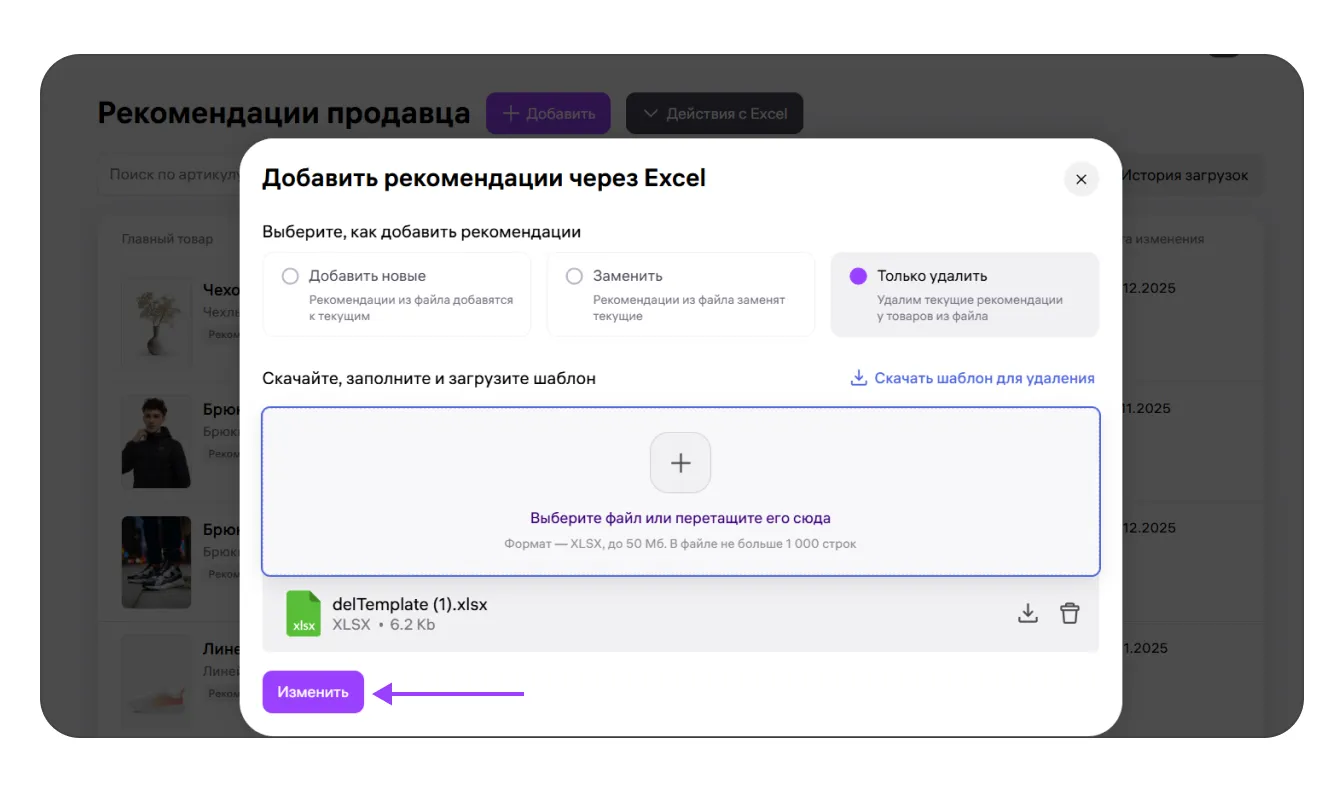The height and width of the screenshot is (792, 1344).
Task: Click the green XLSX file icon
Action: point(303,613)
